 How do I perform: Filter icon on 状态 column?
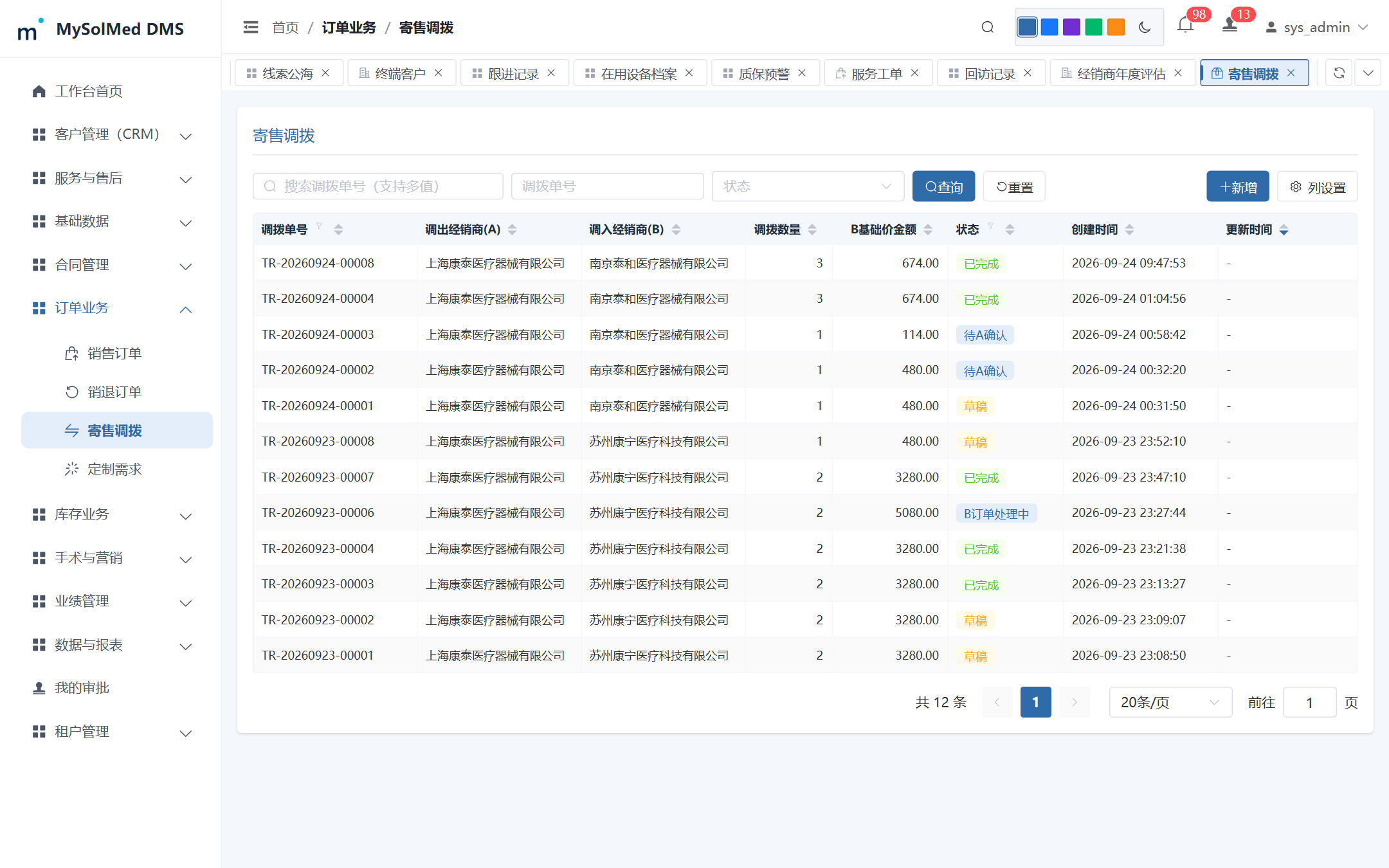pos(990,226)
